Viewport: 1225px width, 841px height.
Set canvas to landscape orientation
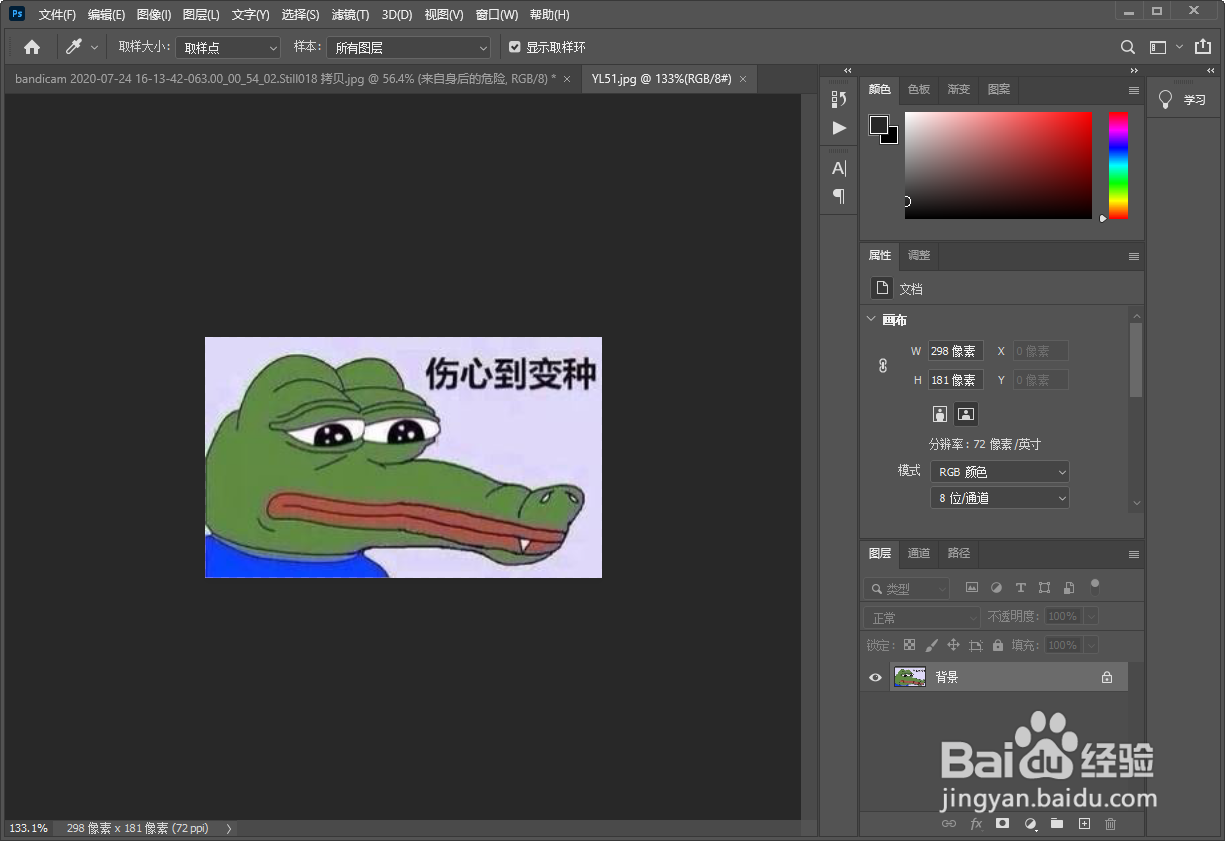click(966, 413)
